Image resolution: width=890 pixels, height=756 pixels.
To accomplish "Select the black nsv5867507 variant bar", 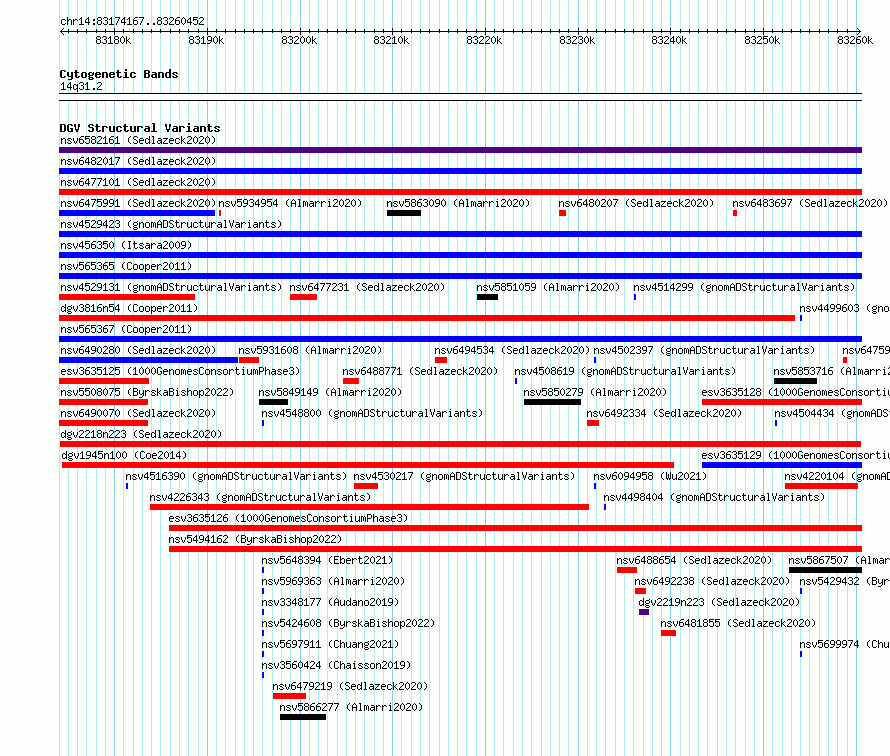I will [825, 570].
